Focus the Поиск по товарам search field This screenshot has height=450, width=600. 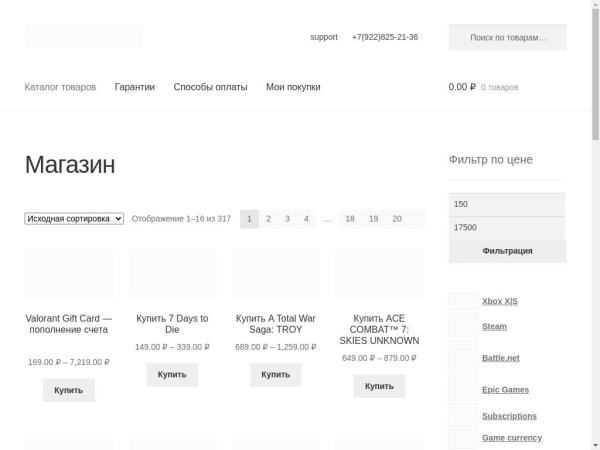(508, 38)
